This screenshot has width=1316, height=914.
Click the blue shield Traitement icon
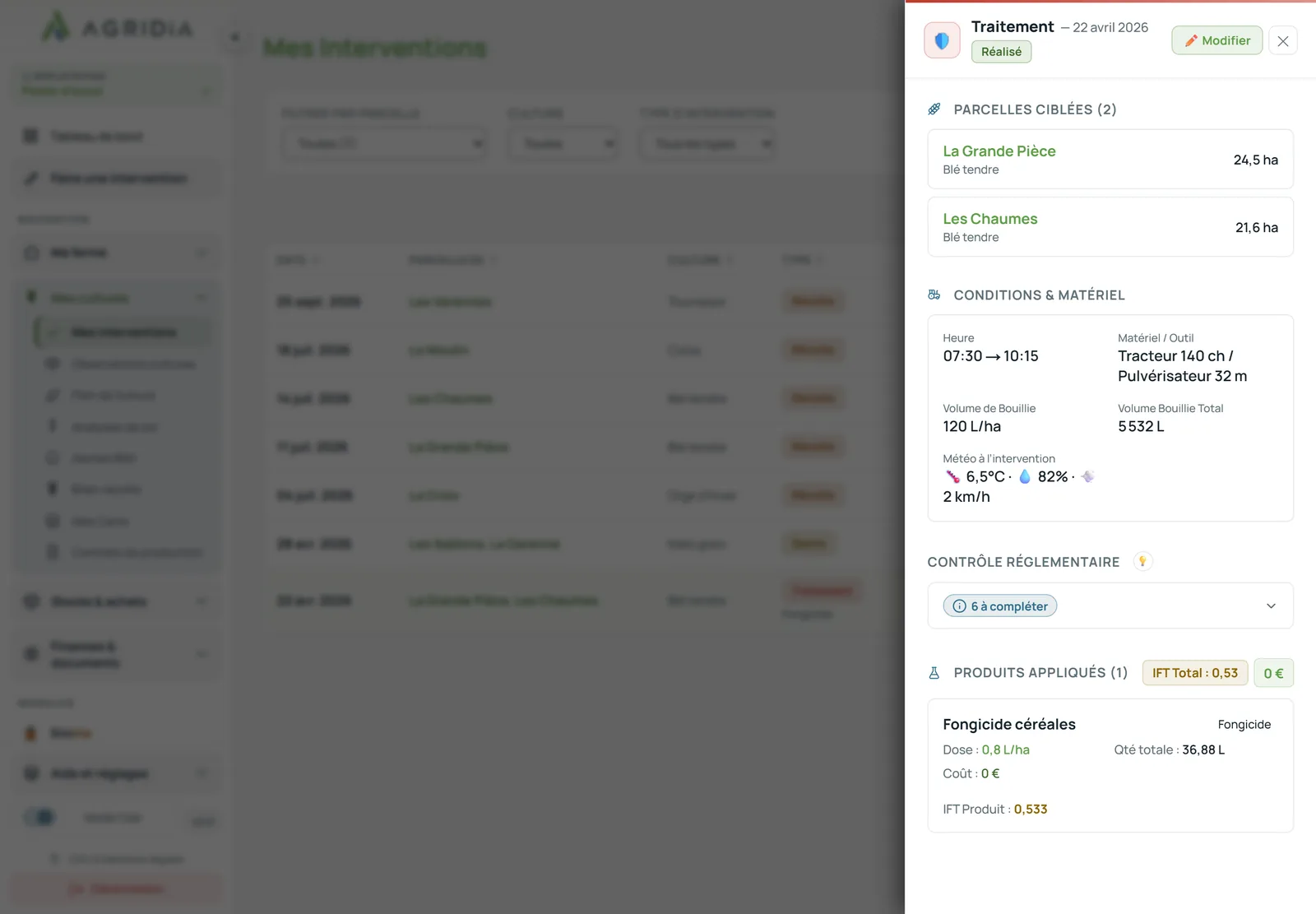pos(942,40)
